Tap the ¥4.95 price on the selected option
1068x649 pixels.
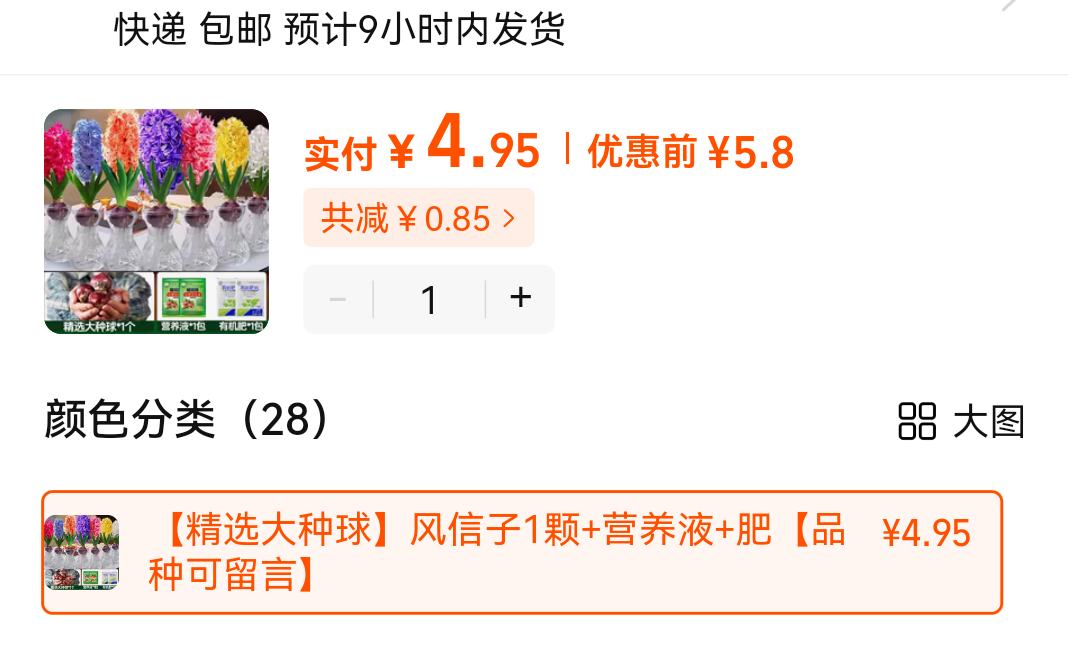point(926,533)
